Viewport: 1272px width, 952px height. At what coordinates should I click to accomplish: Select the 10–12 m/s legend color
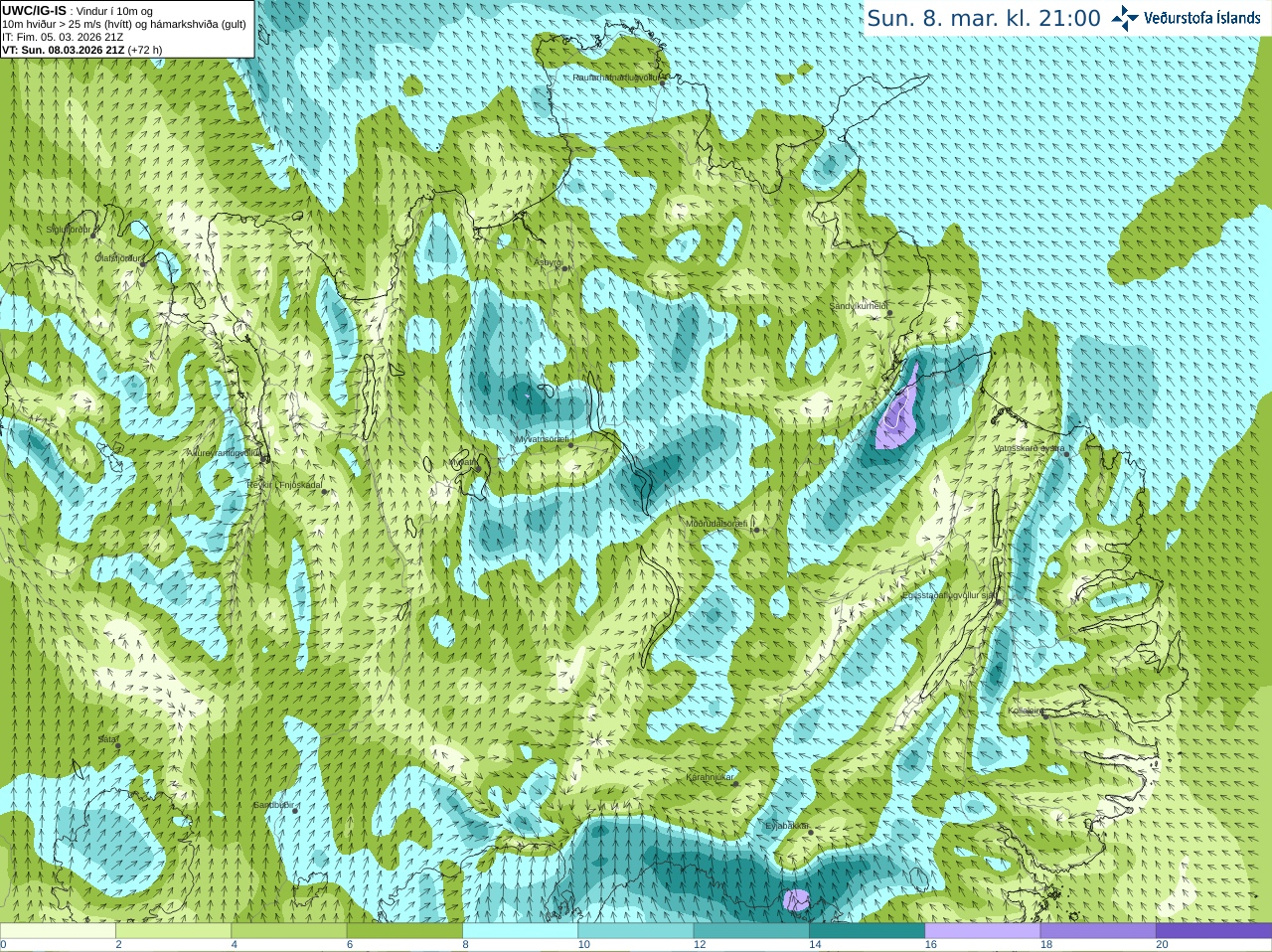[636, 930]
